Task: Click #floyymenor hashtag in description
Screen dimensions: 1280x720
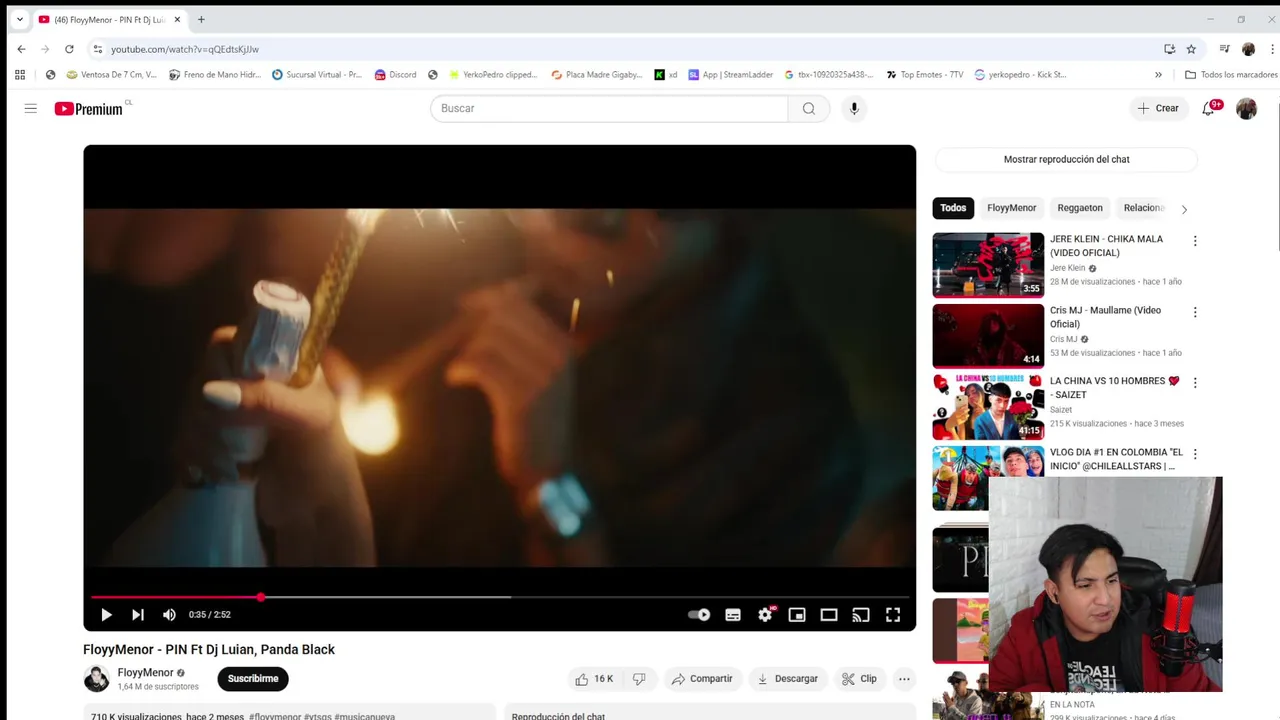Action: coord(275,716)
